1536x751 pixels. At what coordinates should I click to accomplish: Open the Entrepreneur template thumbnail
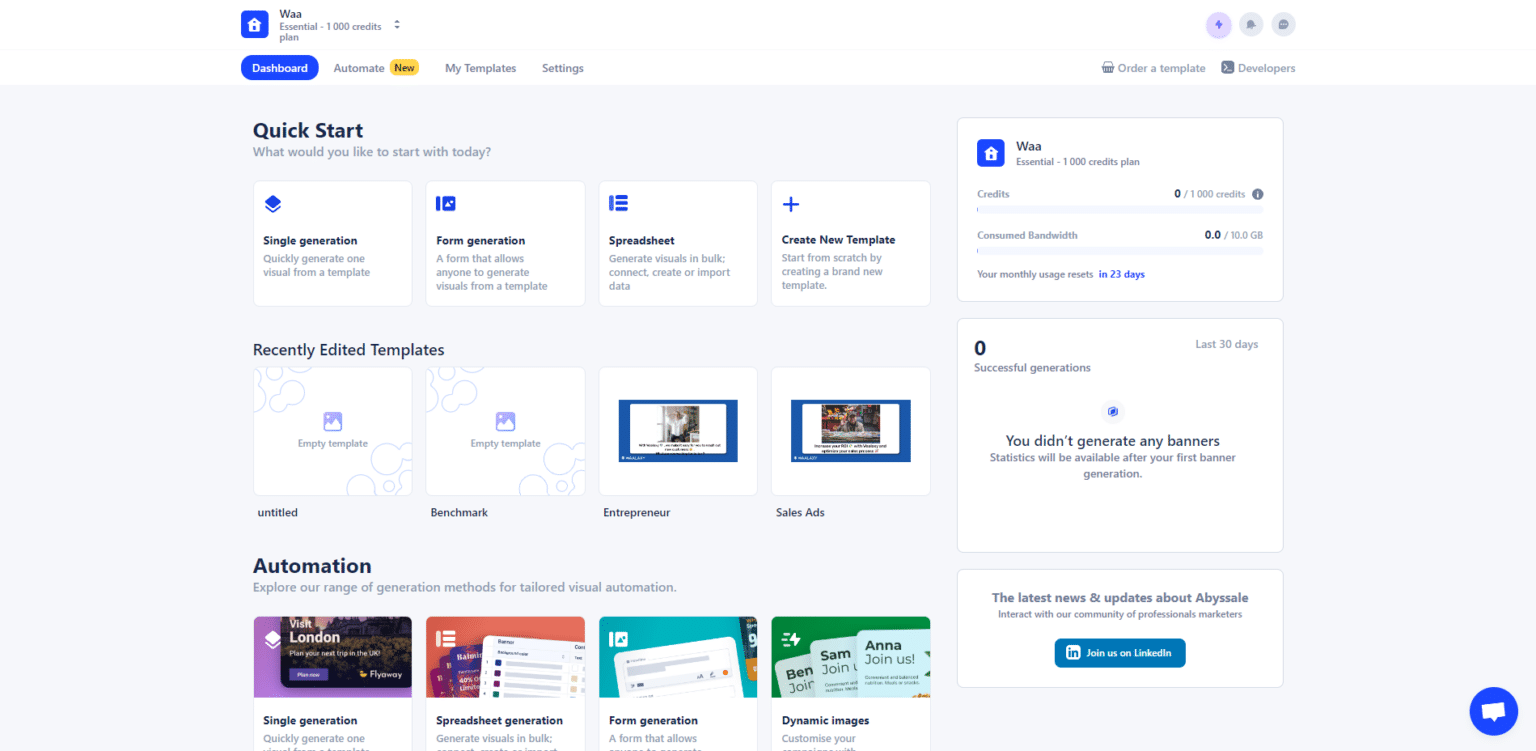point(677,431)
